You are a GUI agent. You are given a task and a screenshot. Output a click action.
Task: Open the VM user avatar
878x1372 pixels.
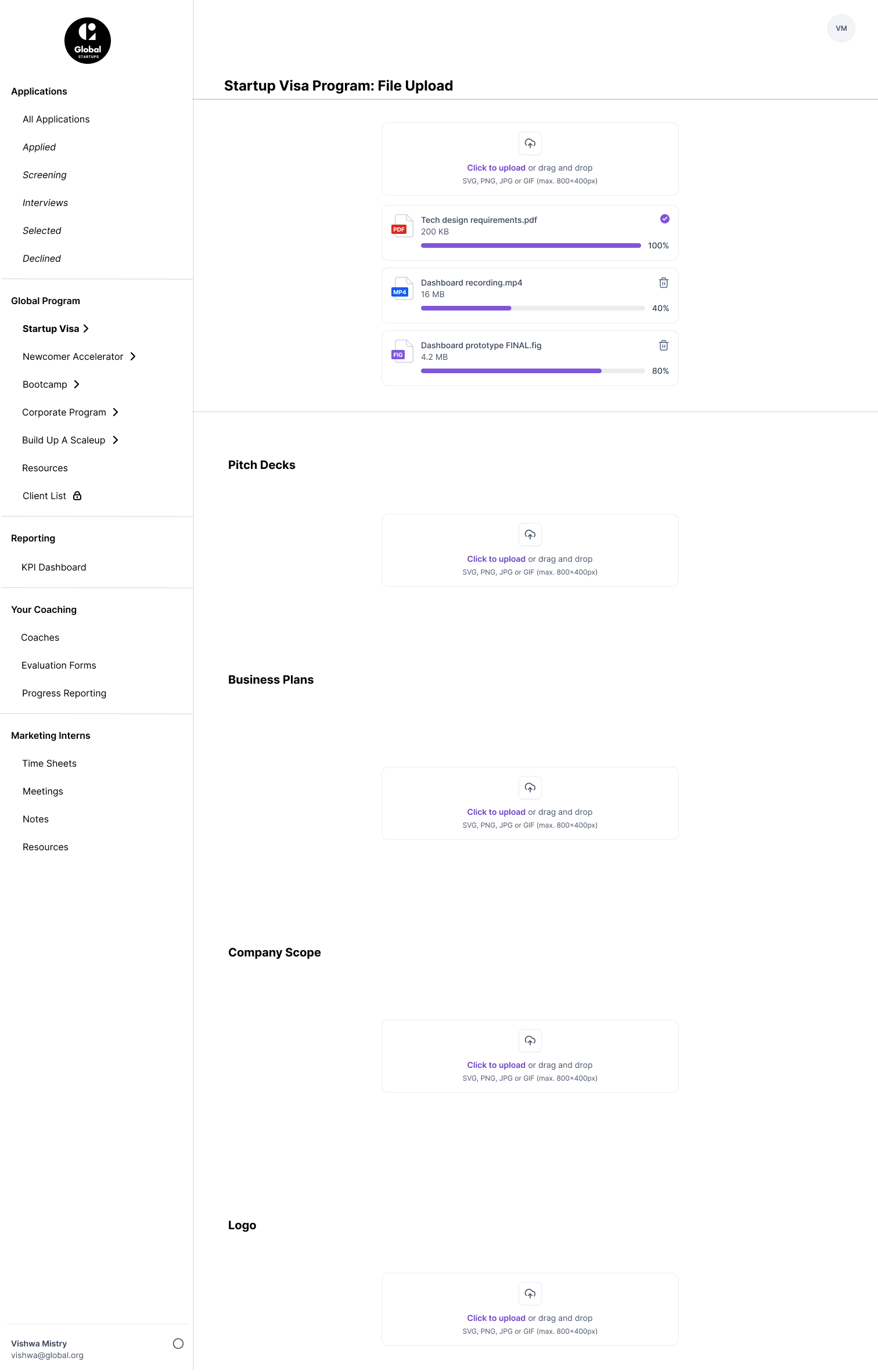pyautogui.click(x=841, y=28)
